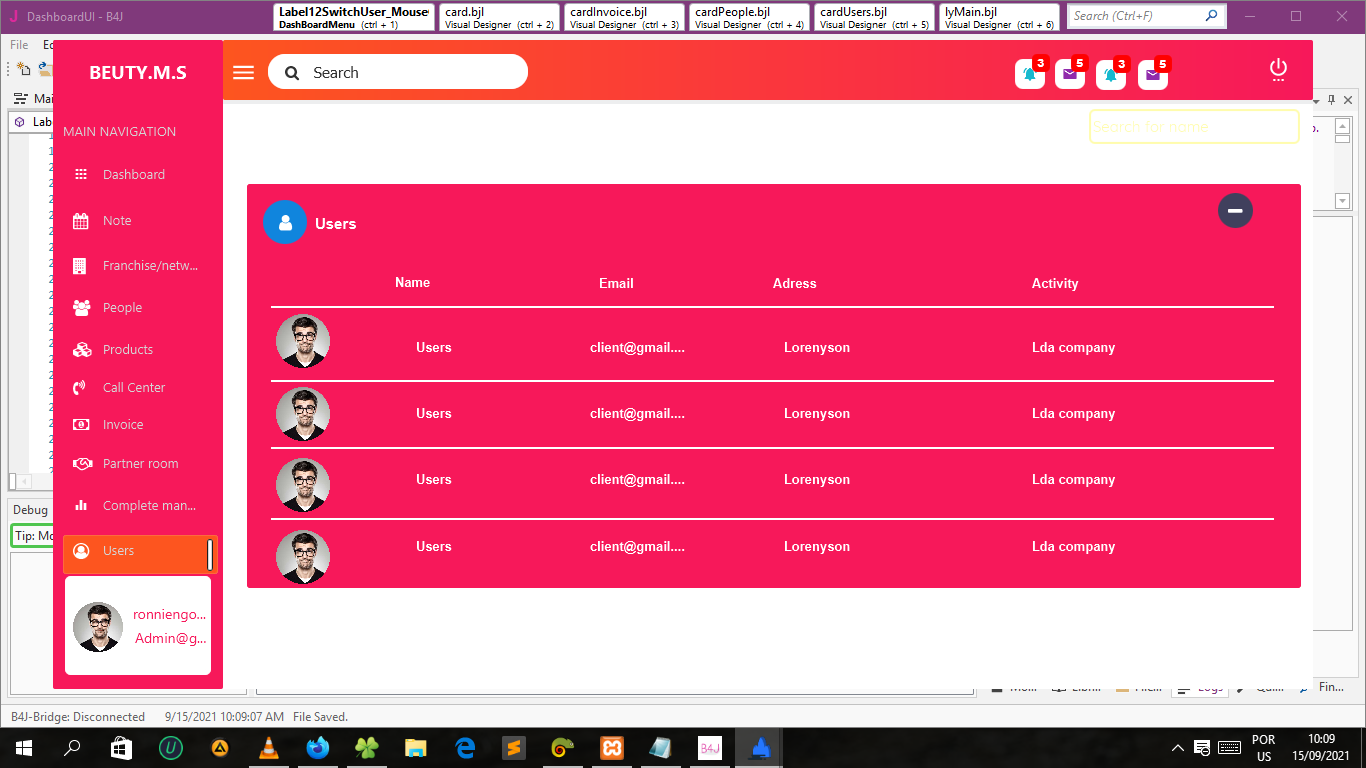Click the avatar in the first Users table row

click(303, 342)
